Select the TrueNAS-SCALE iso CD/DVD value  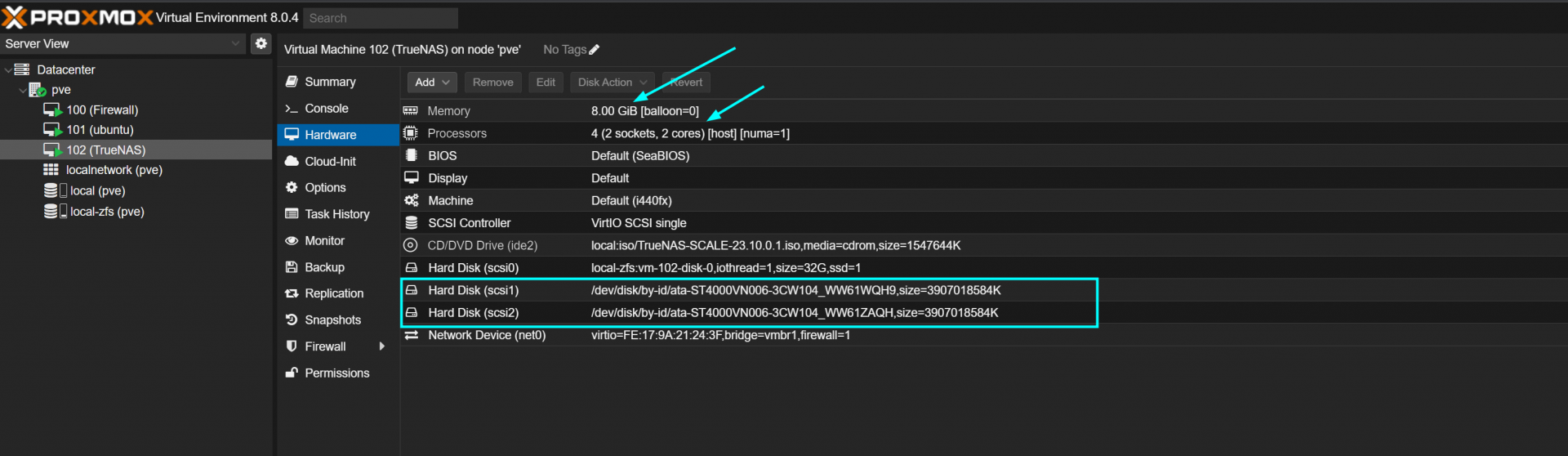coord(776,245)
